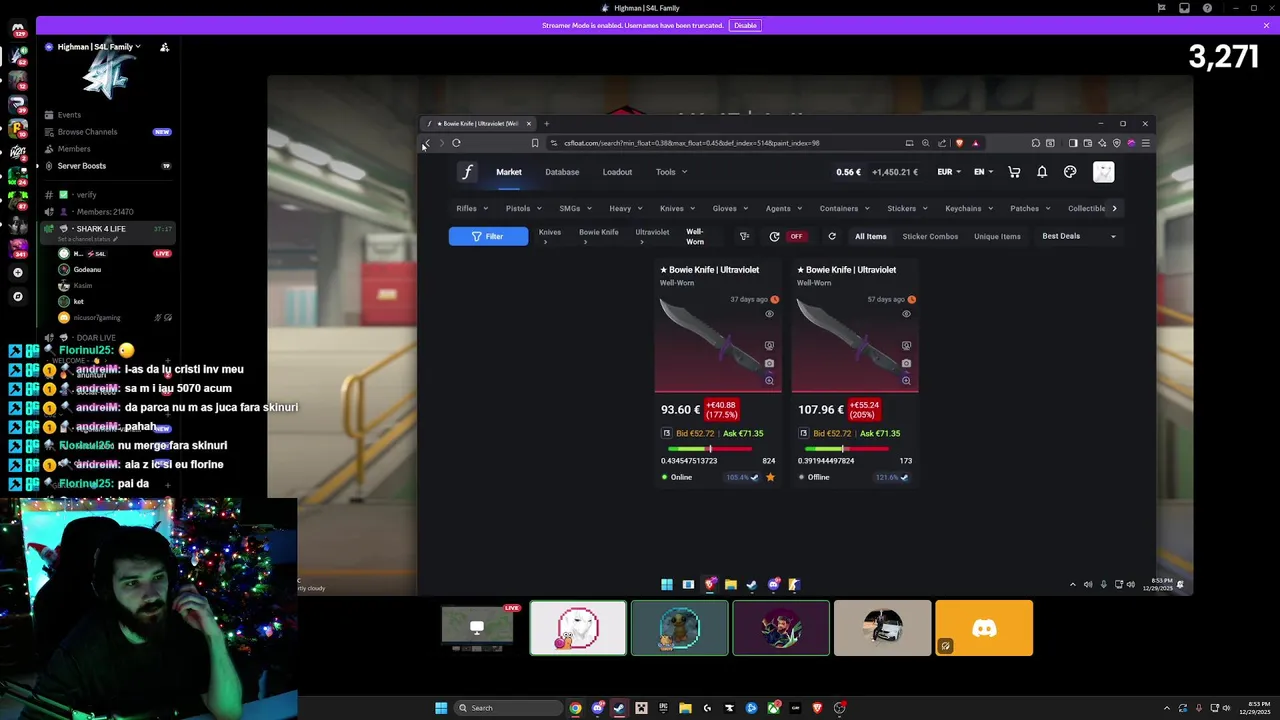
Task: Toggle watch eye on the 107.96 € knife
Action: (x=906, y=314)
